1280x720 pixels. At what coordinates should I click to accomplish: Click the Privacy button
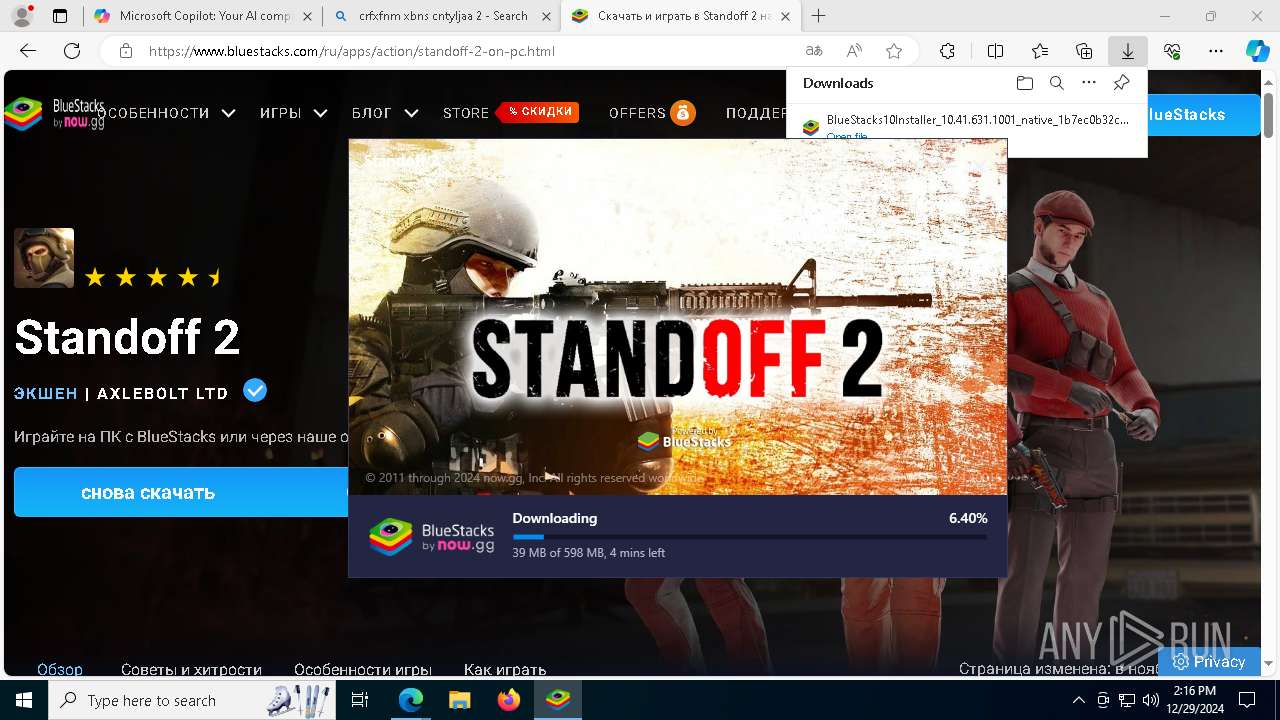tap(1209, 661)
